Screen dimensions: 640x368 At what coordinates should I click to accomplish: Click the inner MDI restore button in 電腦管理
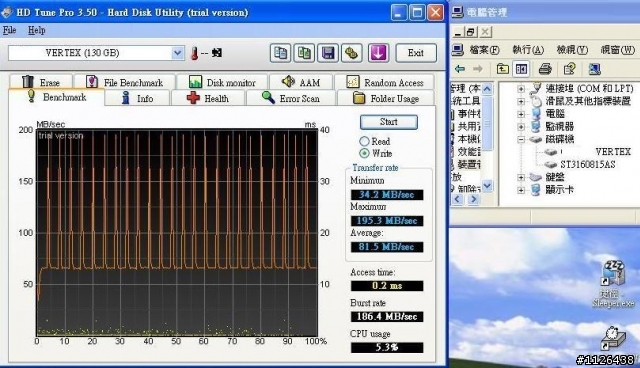[471, 32]
